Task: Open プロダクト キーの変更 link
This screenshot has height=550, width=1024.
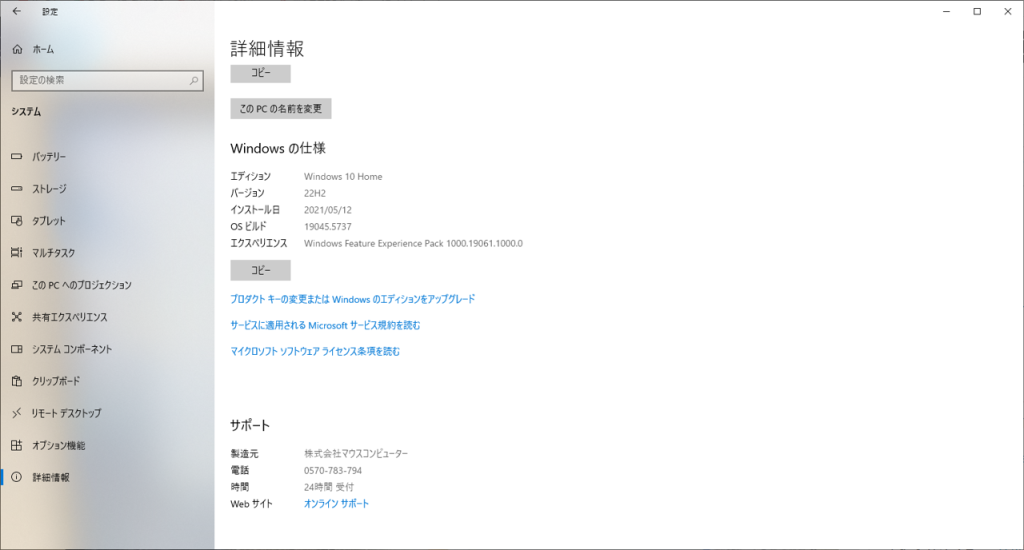Action: click(x=352, y=299)
